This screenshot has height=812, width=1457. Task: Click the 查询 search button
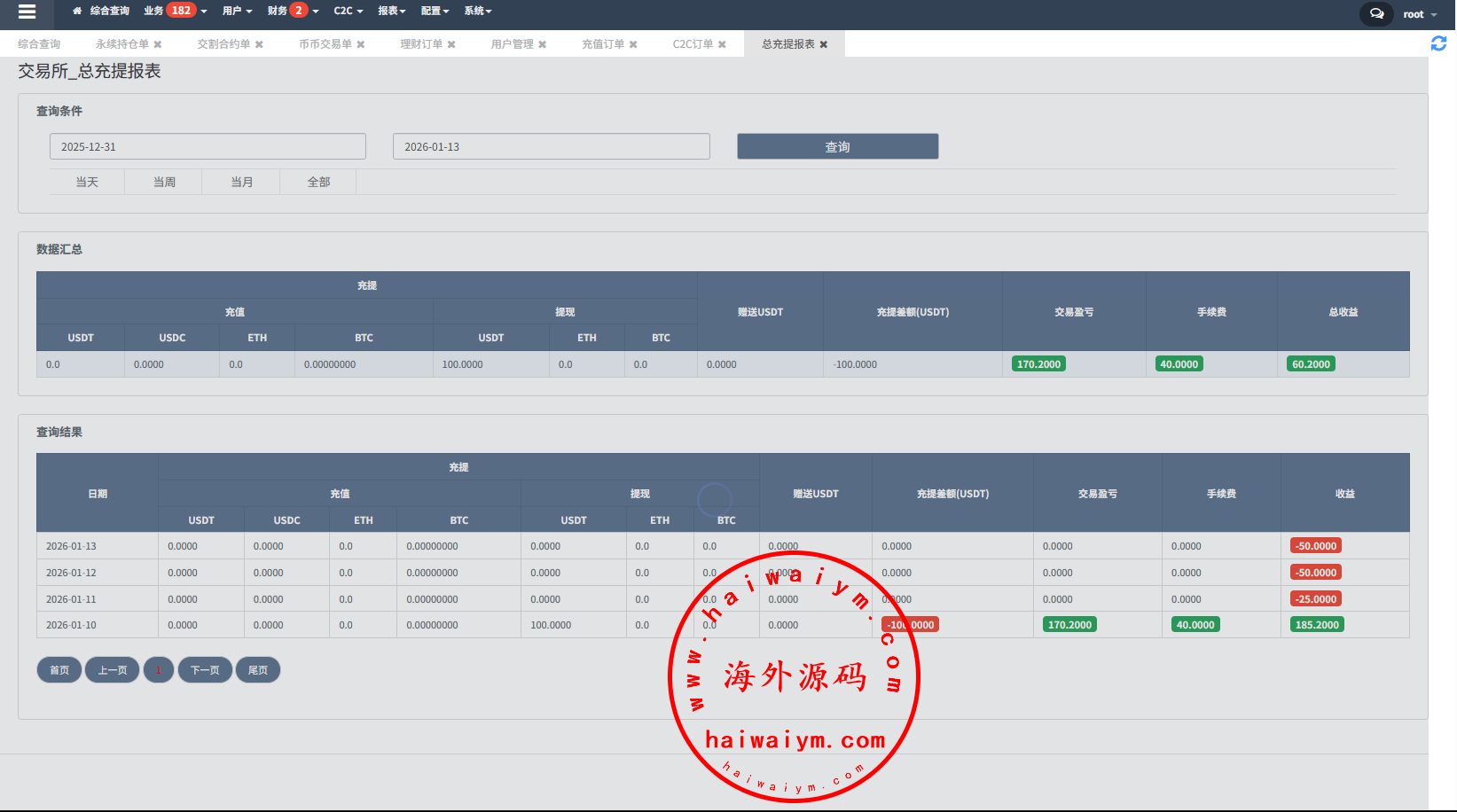(x=837, y=147)
